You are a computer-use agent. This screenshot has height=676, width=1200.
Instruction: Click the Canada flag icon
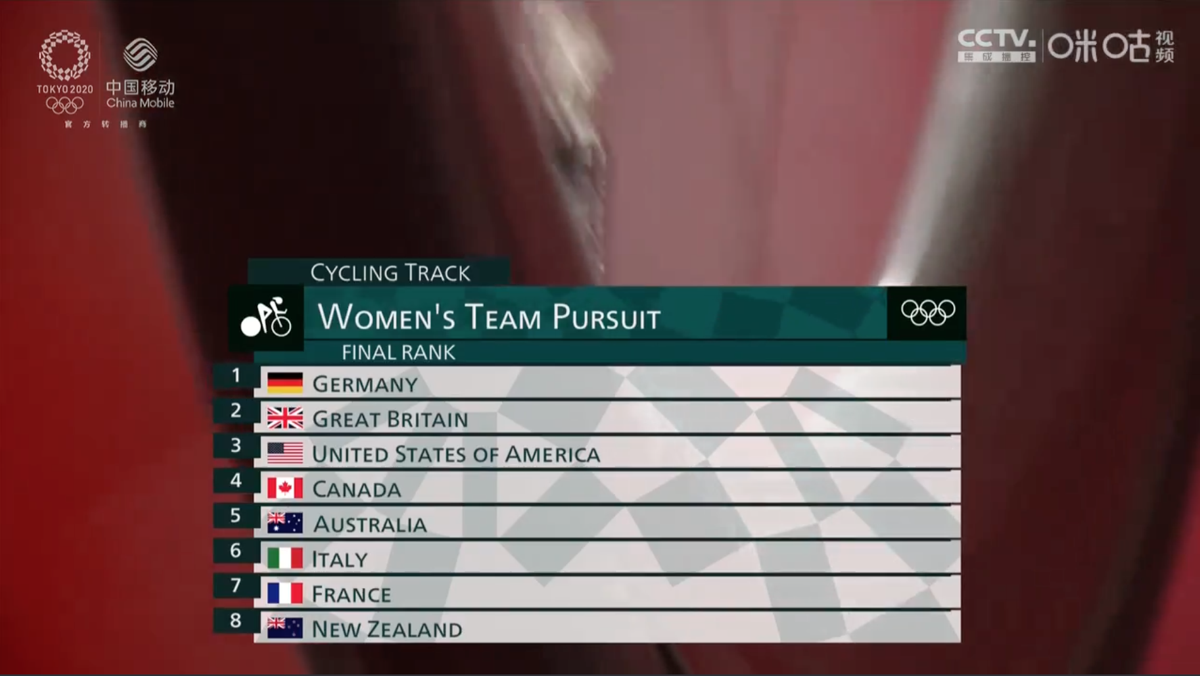[x=285, y=488]
